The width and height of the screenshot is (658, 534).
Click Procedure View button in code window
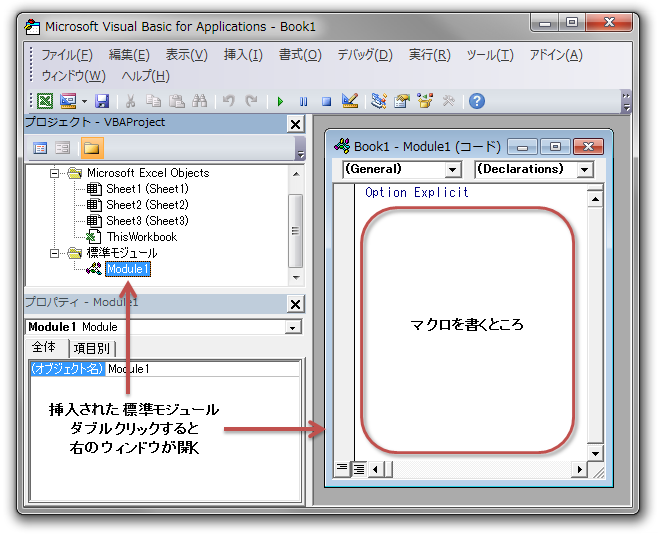coord(342,468)
